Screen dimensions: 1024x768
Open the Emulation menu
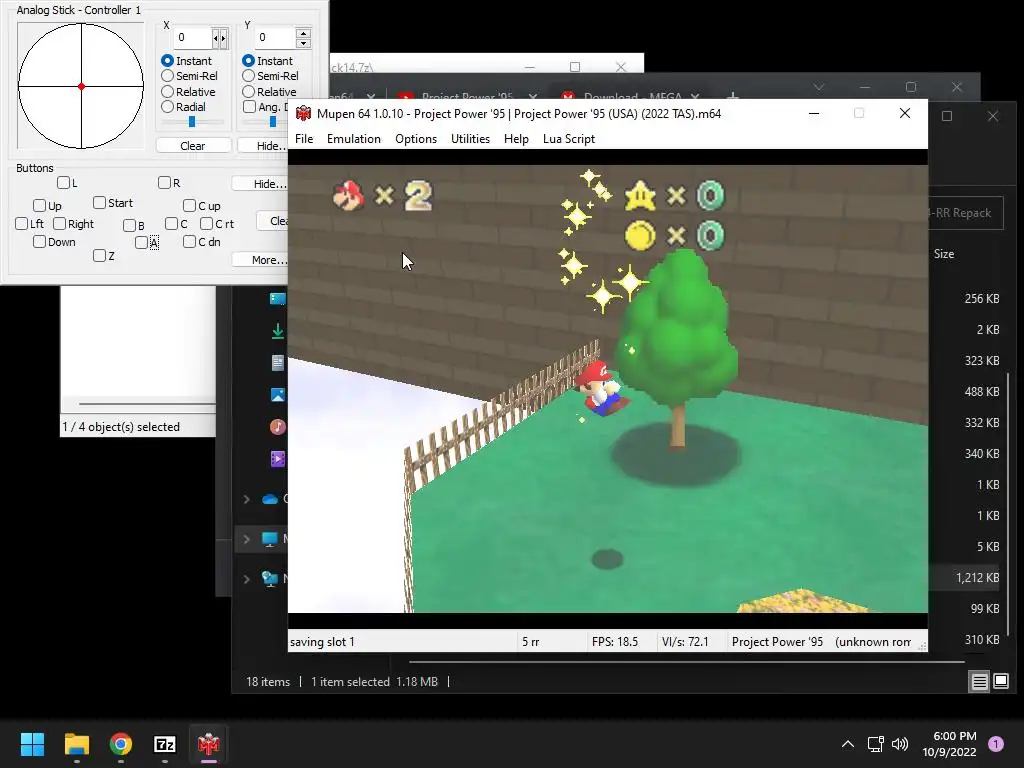tap(354, 139)
